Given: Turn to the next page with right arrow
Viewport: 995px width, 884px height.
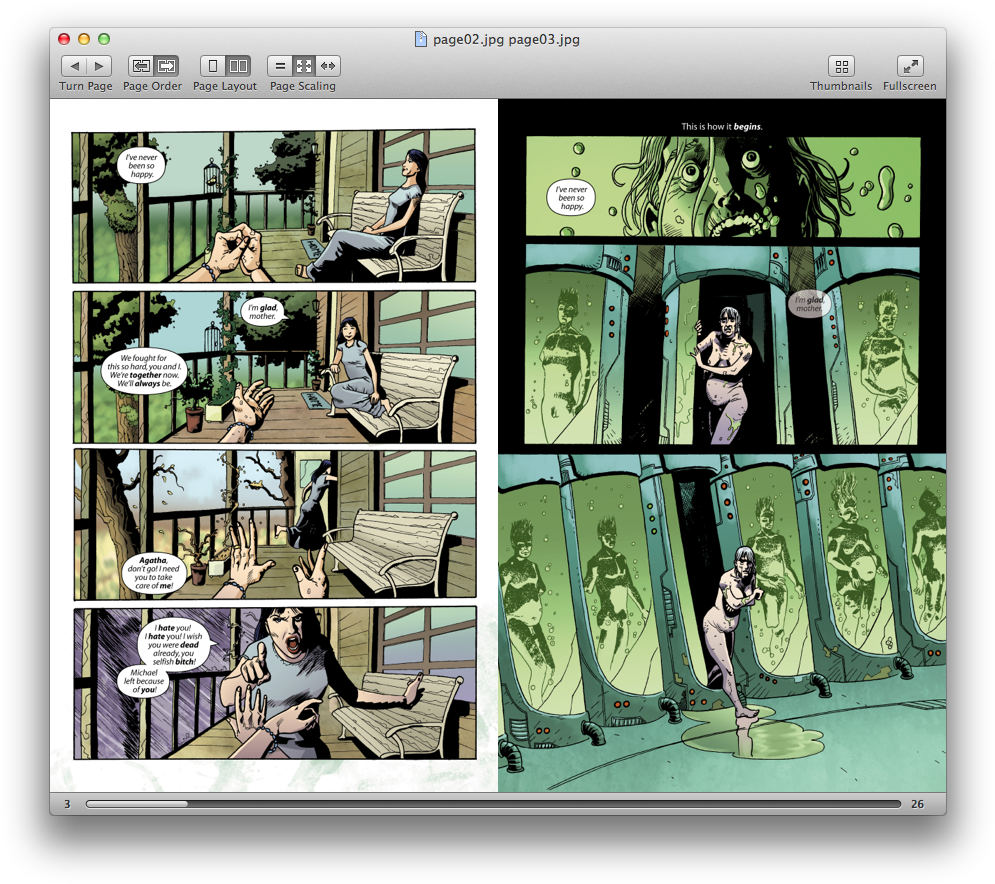Looking at the screenshot, I should (99, 66).
